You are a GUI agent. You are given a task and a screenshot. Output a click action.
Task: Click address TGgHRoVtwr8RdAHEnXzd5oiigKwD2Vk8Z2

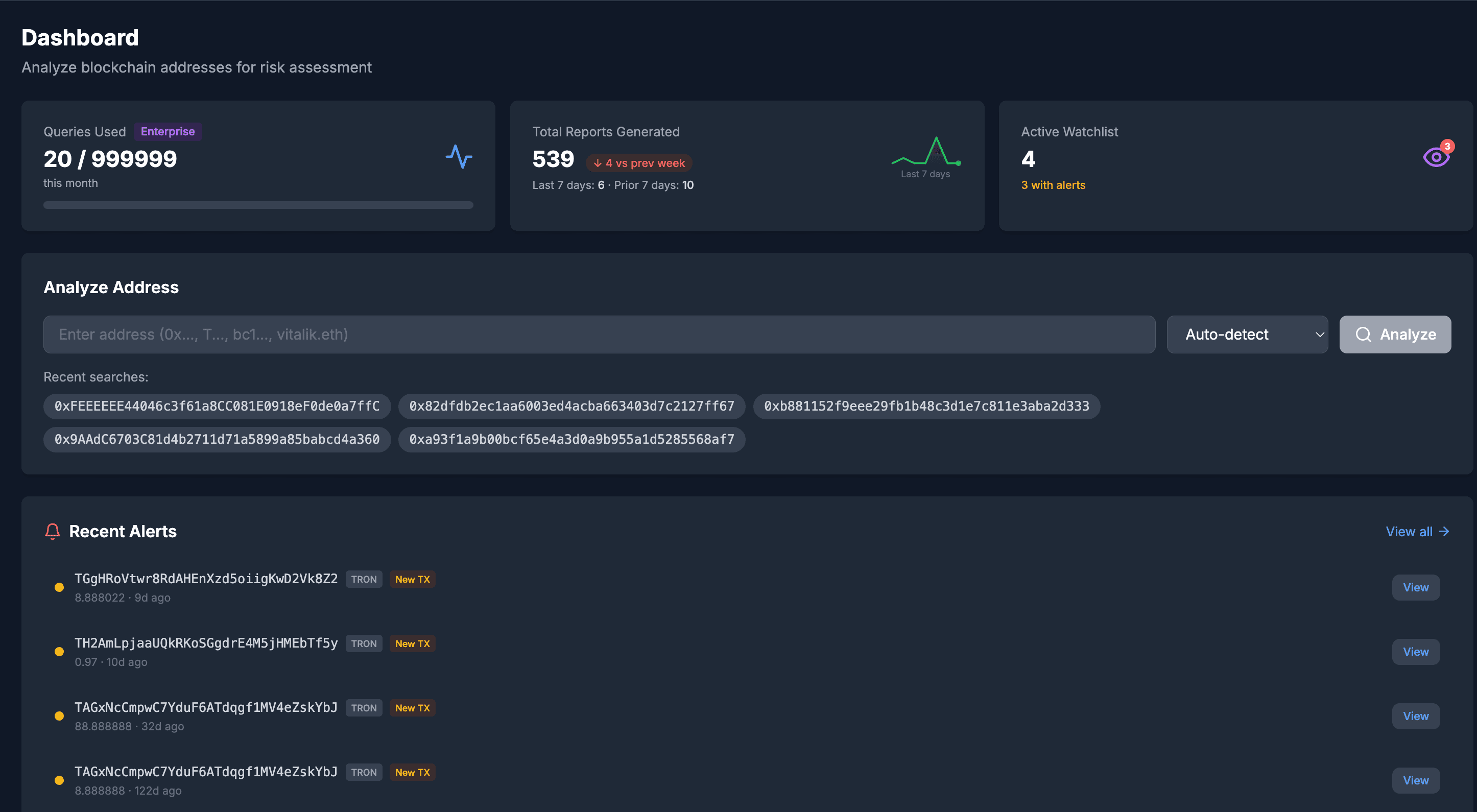(x=206, y=579)
